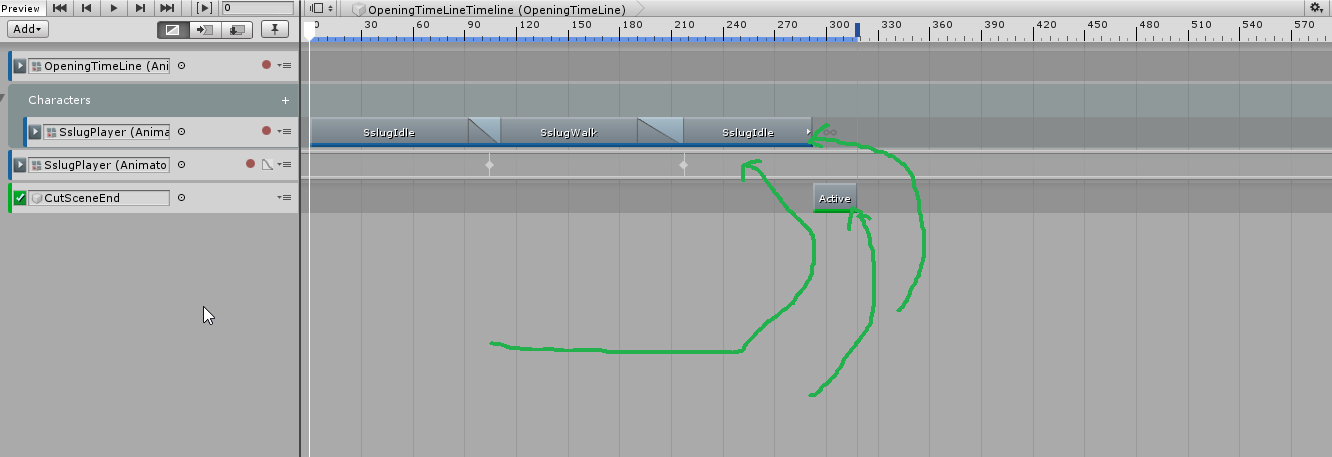Screen dimensions: 1332x457
Task: Toggle the Play Range mode icon
Action: [x=204, y=8]
